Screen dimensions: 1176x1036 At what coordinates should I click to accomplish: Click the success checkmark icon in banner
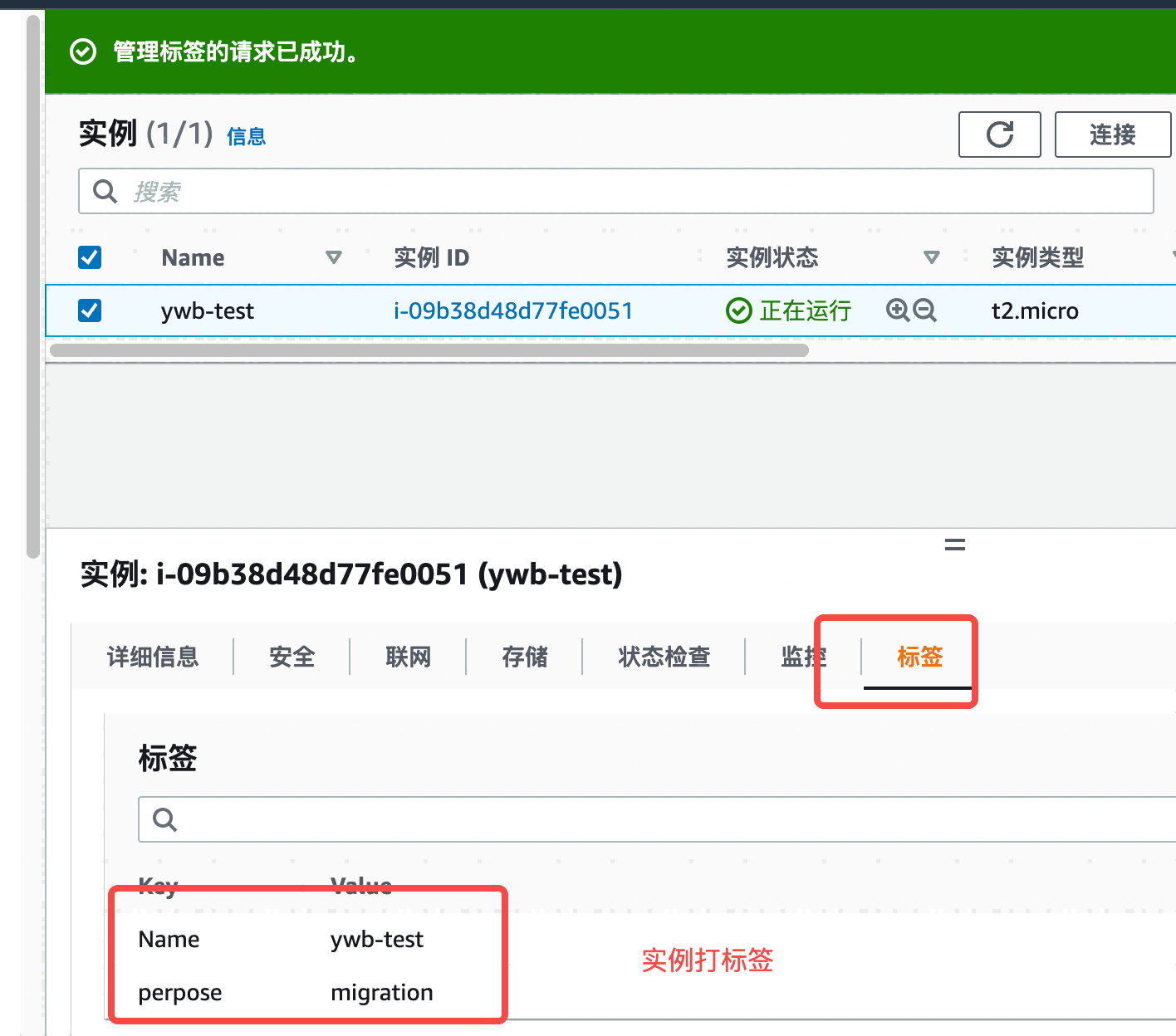coord(83,52)
